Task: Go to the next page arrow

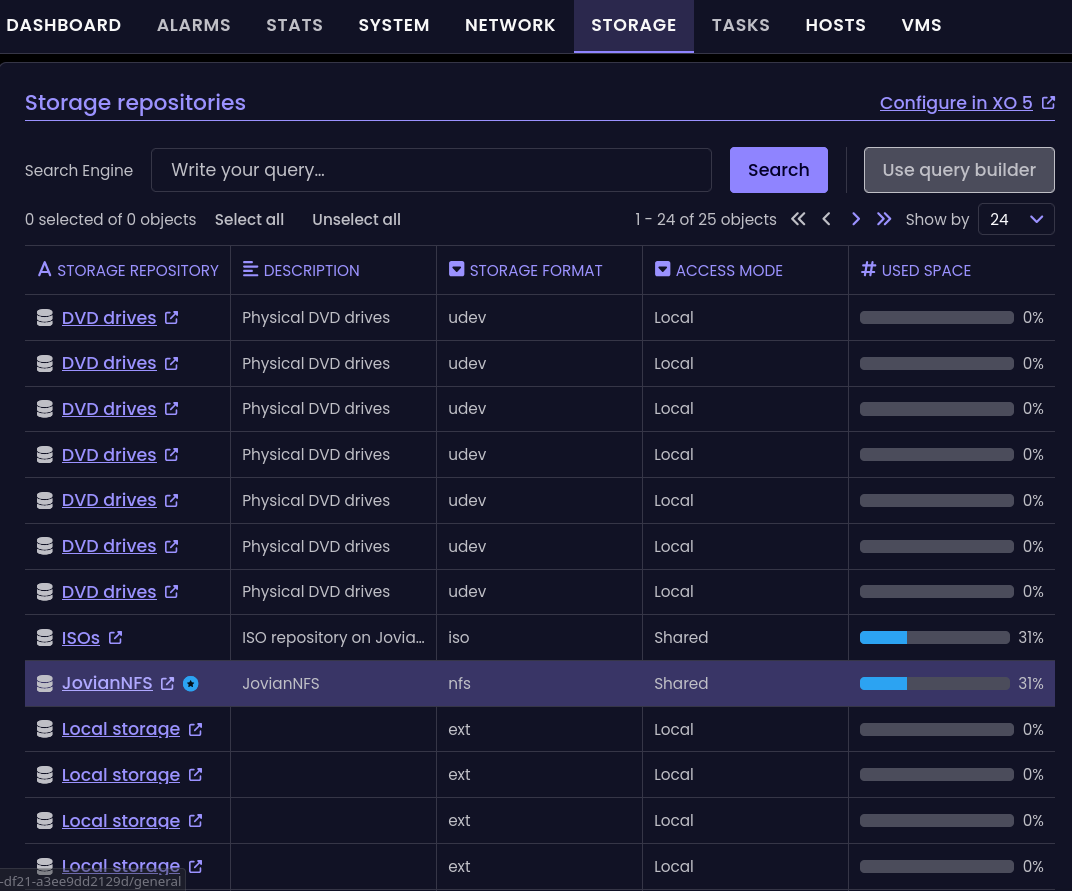Action: click(x=855, y=219)
